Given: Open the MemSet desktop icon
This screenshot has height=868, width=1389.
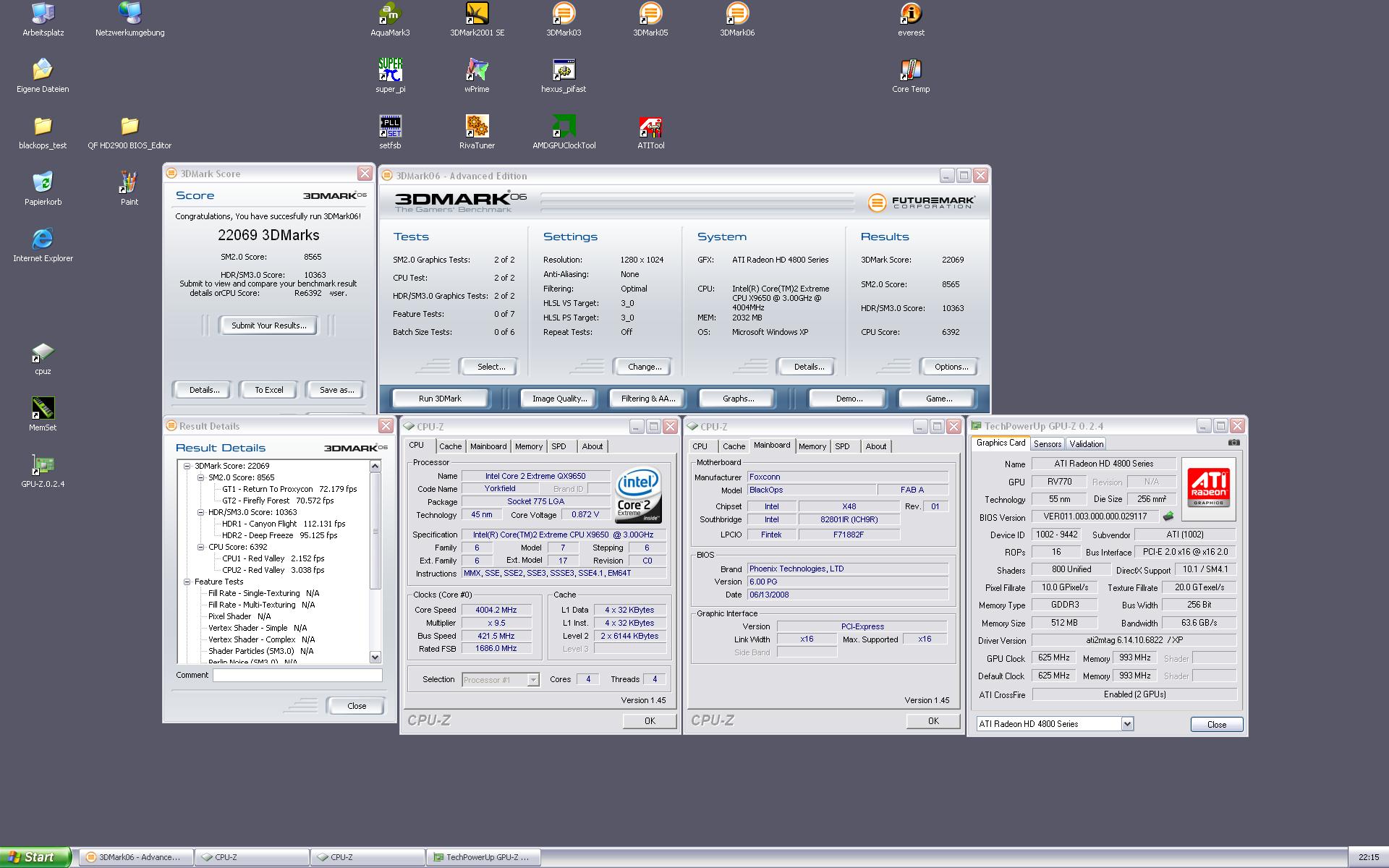Looking at the screenshot, I should pyautogui.click(x=43, y=409).
